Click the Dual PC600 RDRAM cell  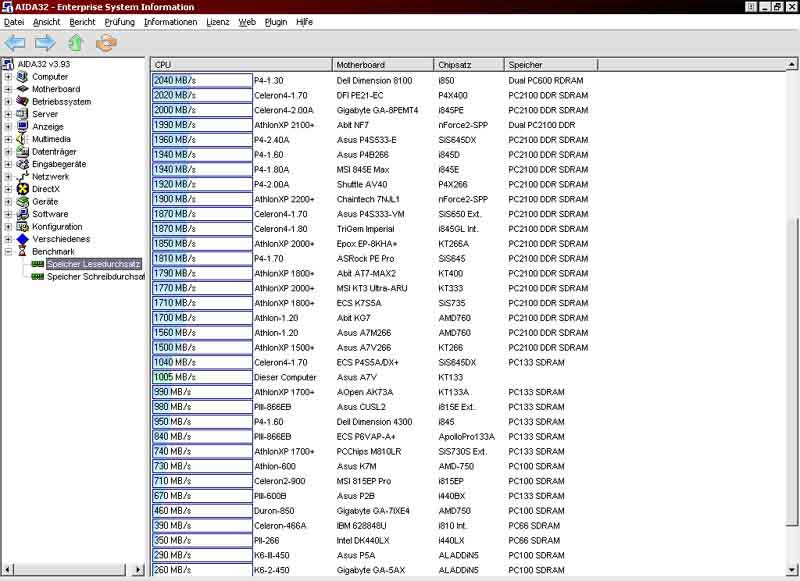[x=545, y=81]
